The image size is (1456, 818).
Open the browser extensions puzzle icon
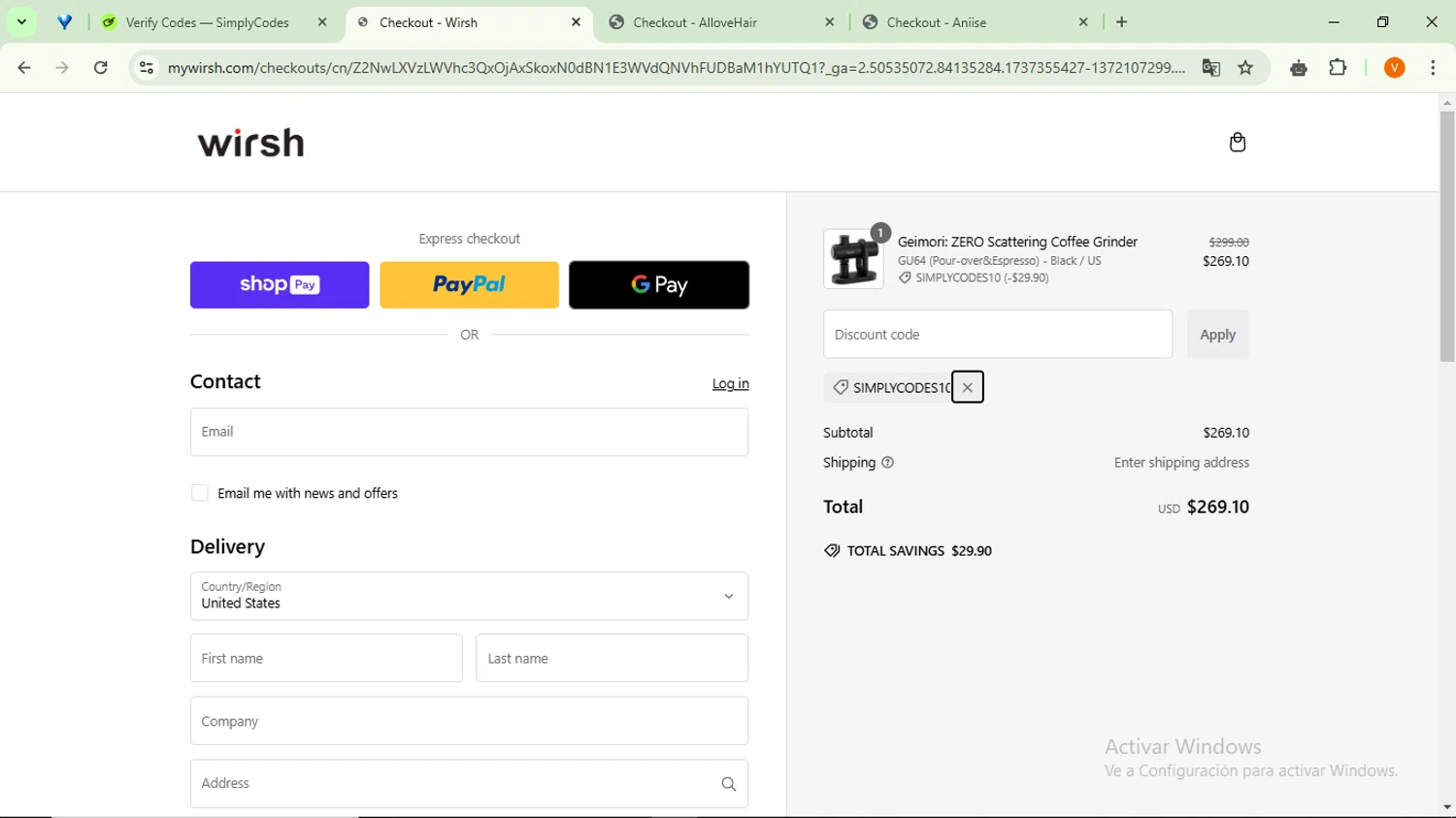pyautogui.click(x=1338, y=68)
